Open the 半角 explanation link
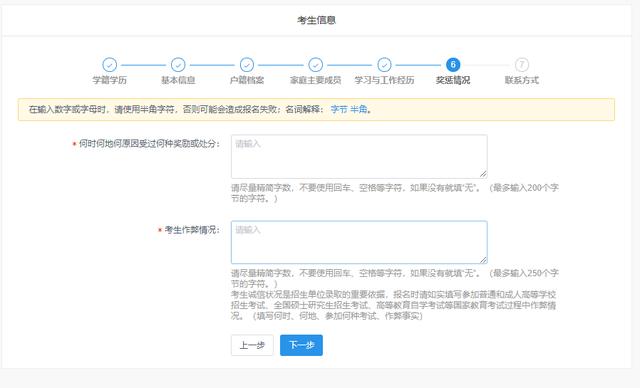This screenshot has height=388, width=640. pyautogui.click(x=358, y=109)
